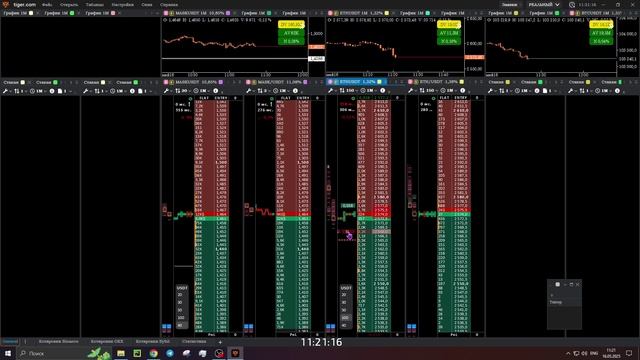The height and width of the screenshot is (360, 640).
Task: Select USDT volume 100 in MASKUSDT order book
Action: point(181,318)
